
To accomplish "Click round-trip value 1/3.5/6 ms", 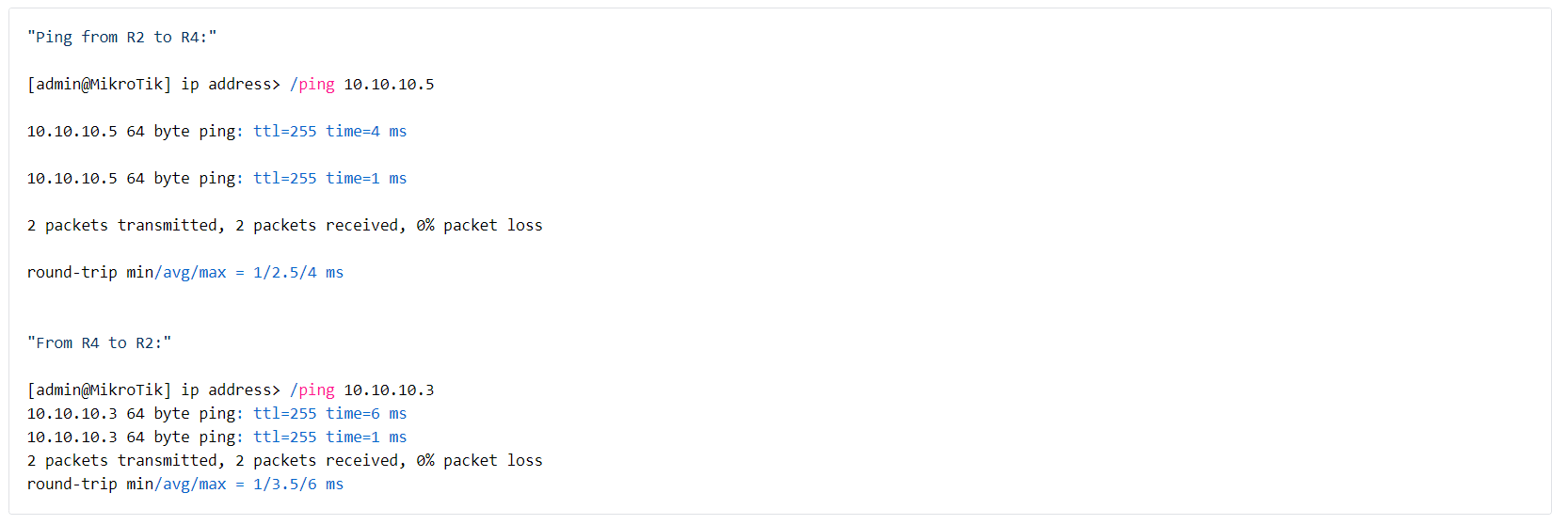I will [x=298, y=484].
